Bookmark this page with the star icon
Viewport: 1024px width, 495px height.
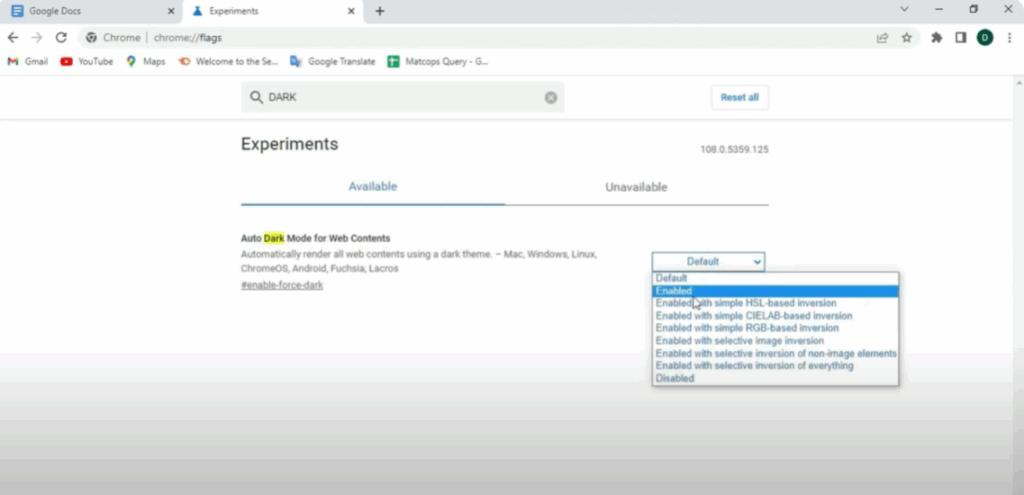pos(906,38)
